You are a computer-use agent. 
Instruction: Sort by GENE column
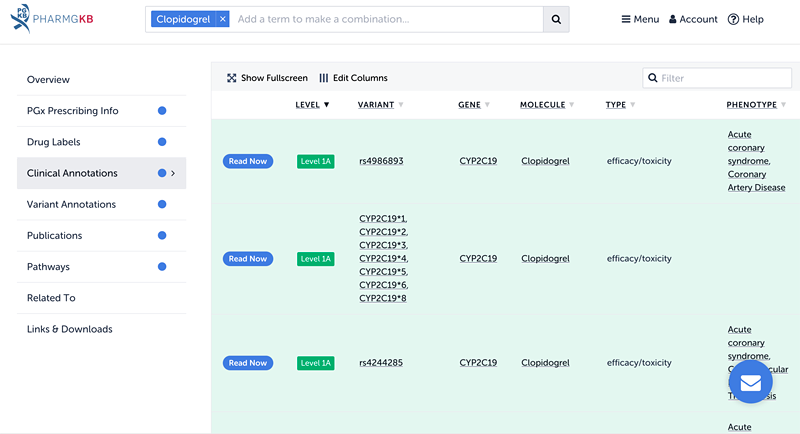473,105
